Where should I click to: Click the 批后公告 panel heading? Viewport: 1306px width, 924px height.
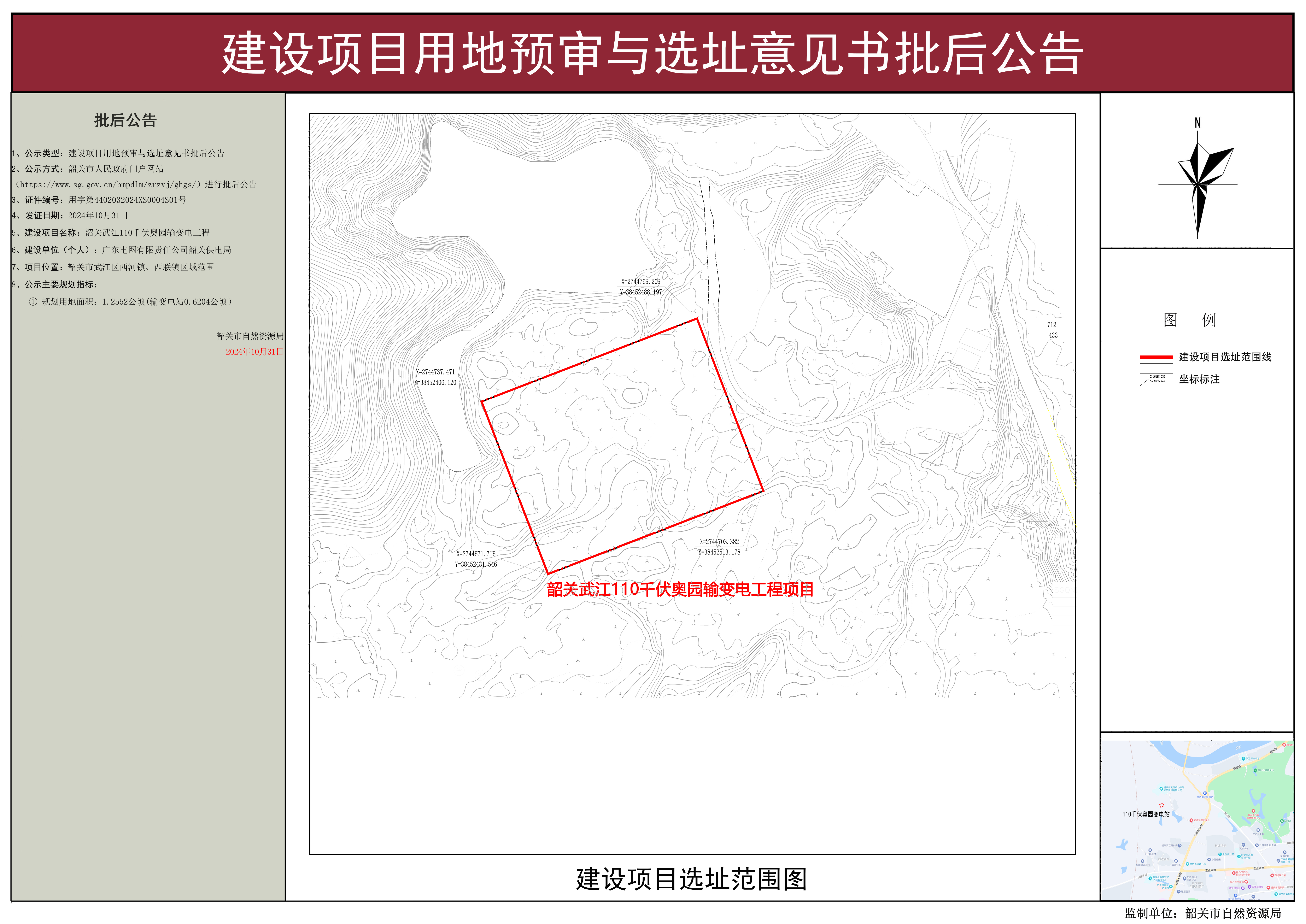pos(125,121)
